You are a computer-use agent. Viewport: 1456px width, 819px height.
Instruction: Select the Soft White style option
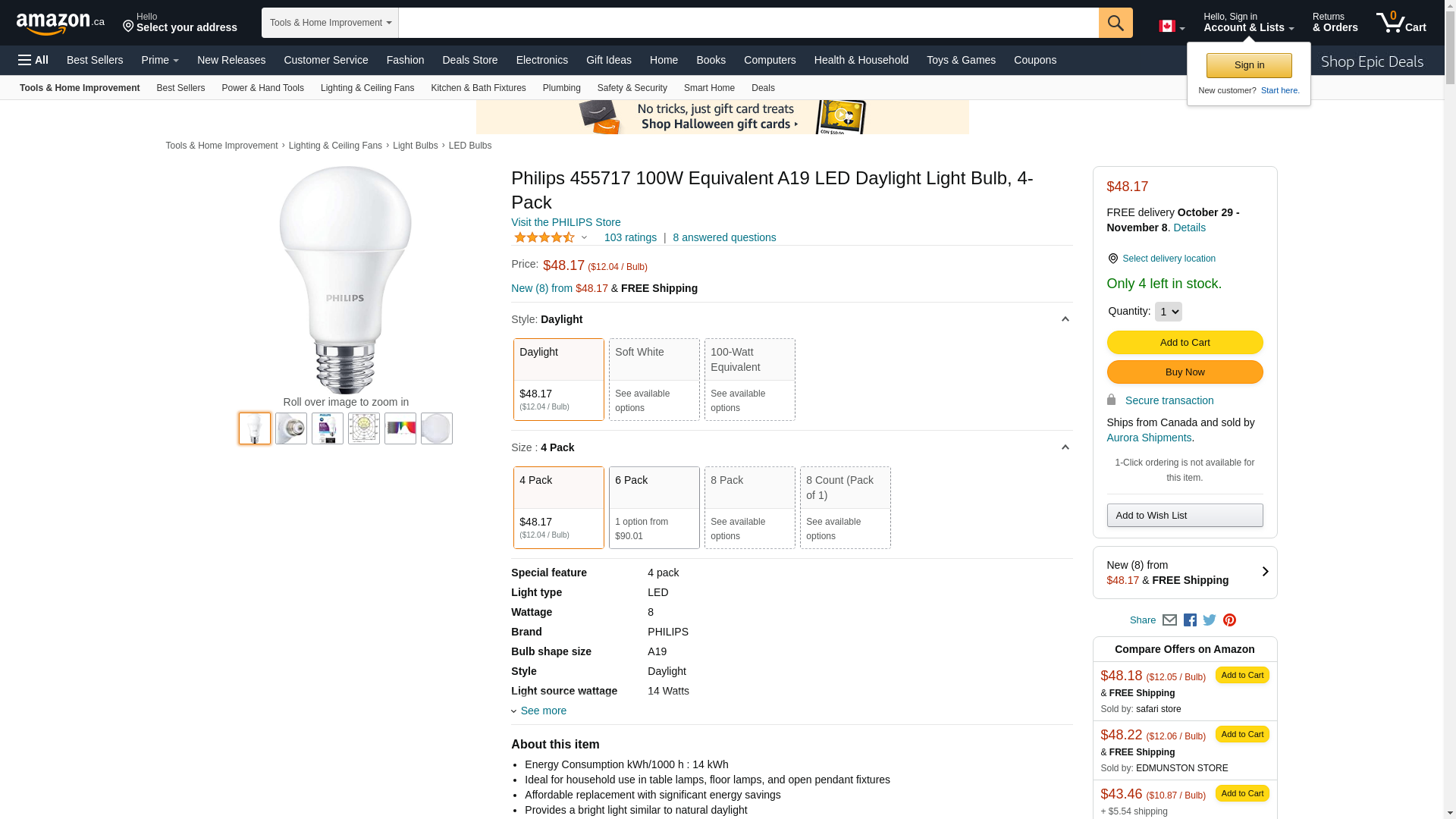coord(654,379)
